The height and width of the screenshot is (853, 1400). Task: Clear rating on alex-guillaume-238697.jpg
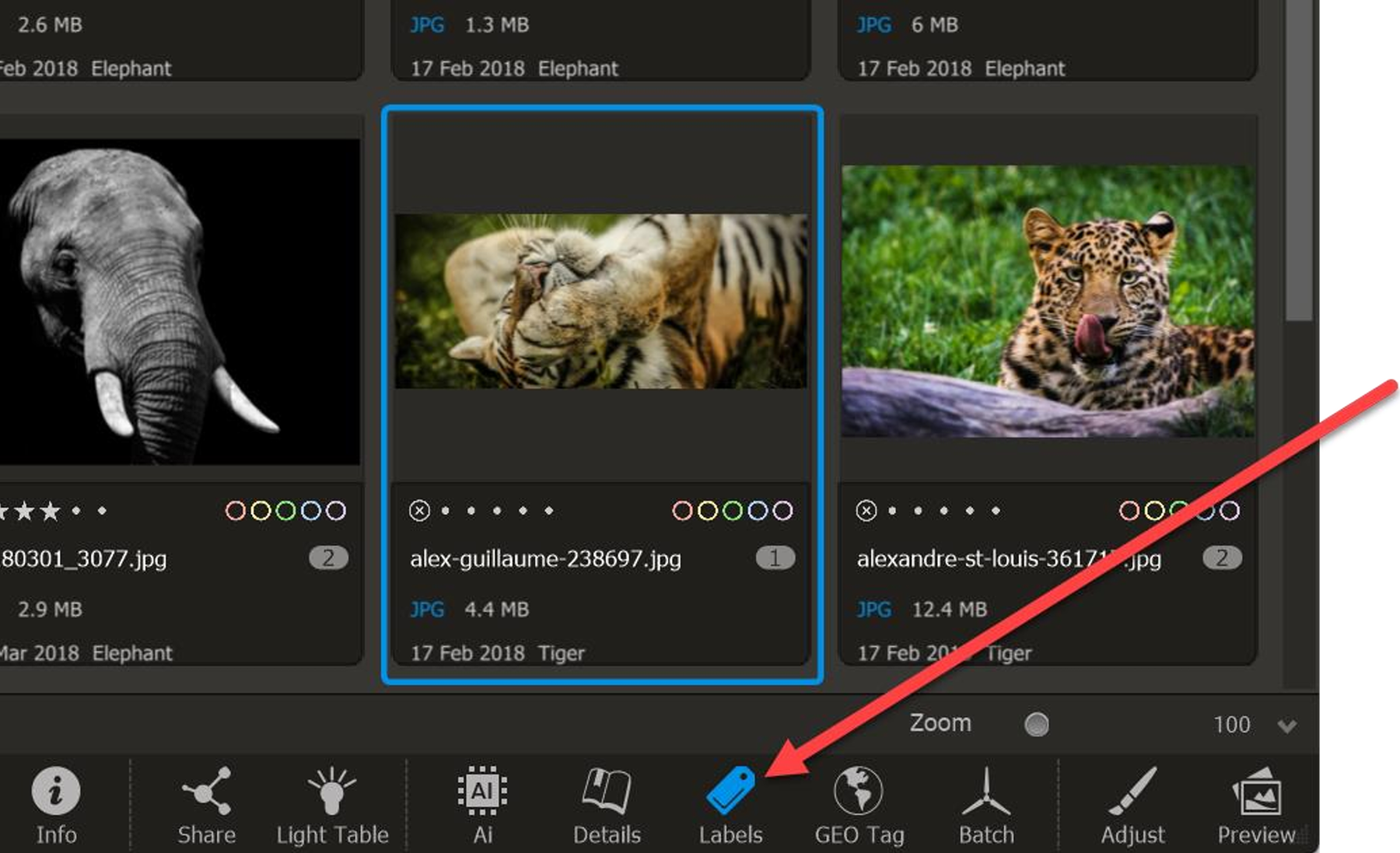[419, 511]
